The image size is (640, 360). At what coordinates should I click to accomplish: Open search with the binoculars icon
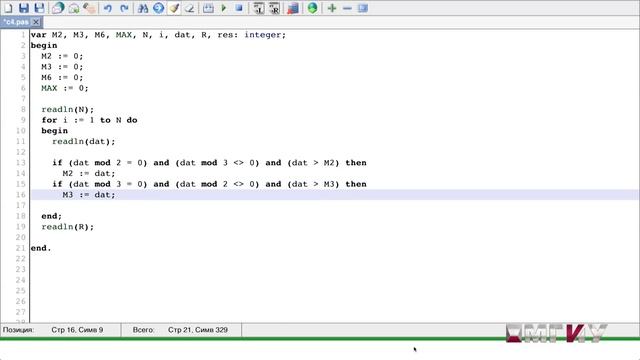[x=143, y=8]
